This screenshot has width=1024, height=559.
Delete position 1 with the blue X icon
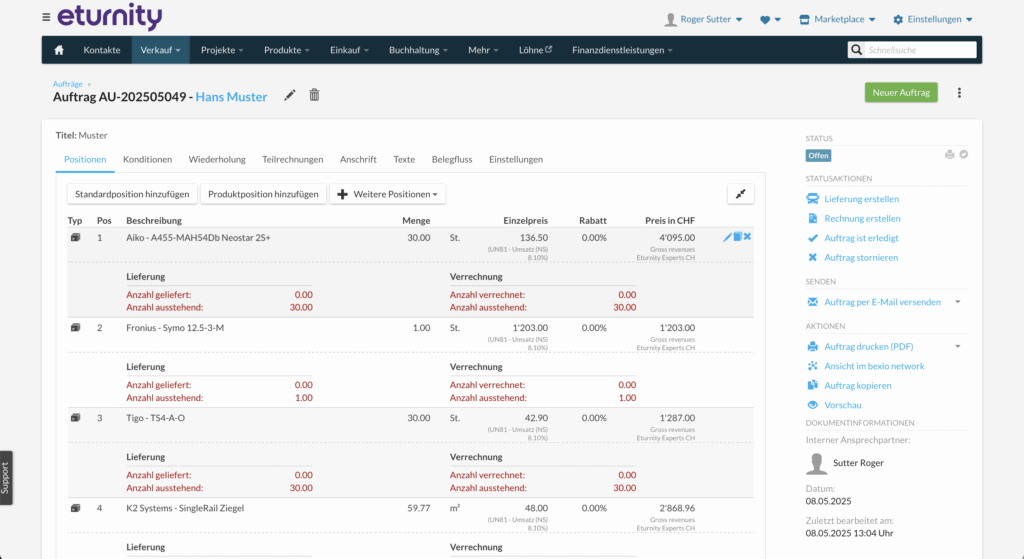(748, 237)
